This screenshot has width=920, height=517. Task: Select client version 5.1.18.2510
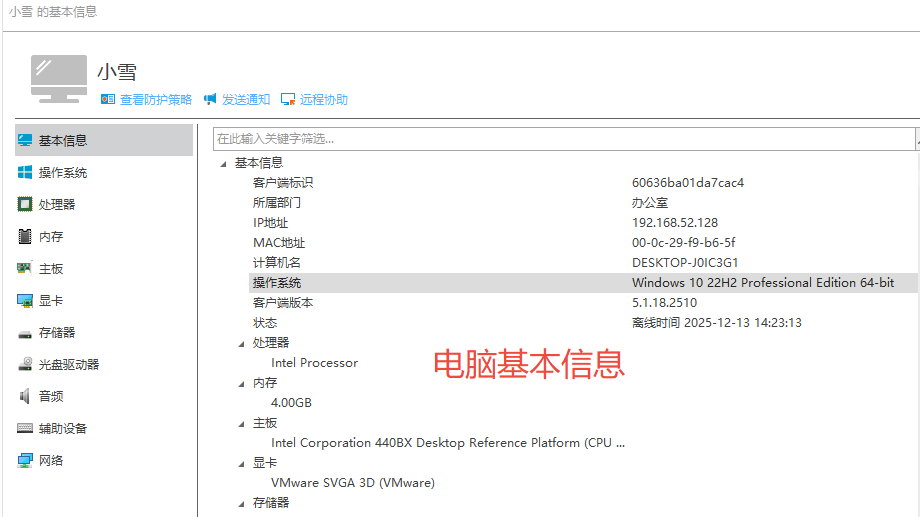click(664, 302)
